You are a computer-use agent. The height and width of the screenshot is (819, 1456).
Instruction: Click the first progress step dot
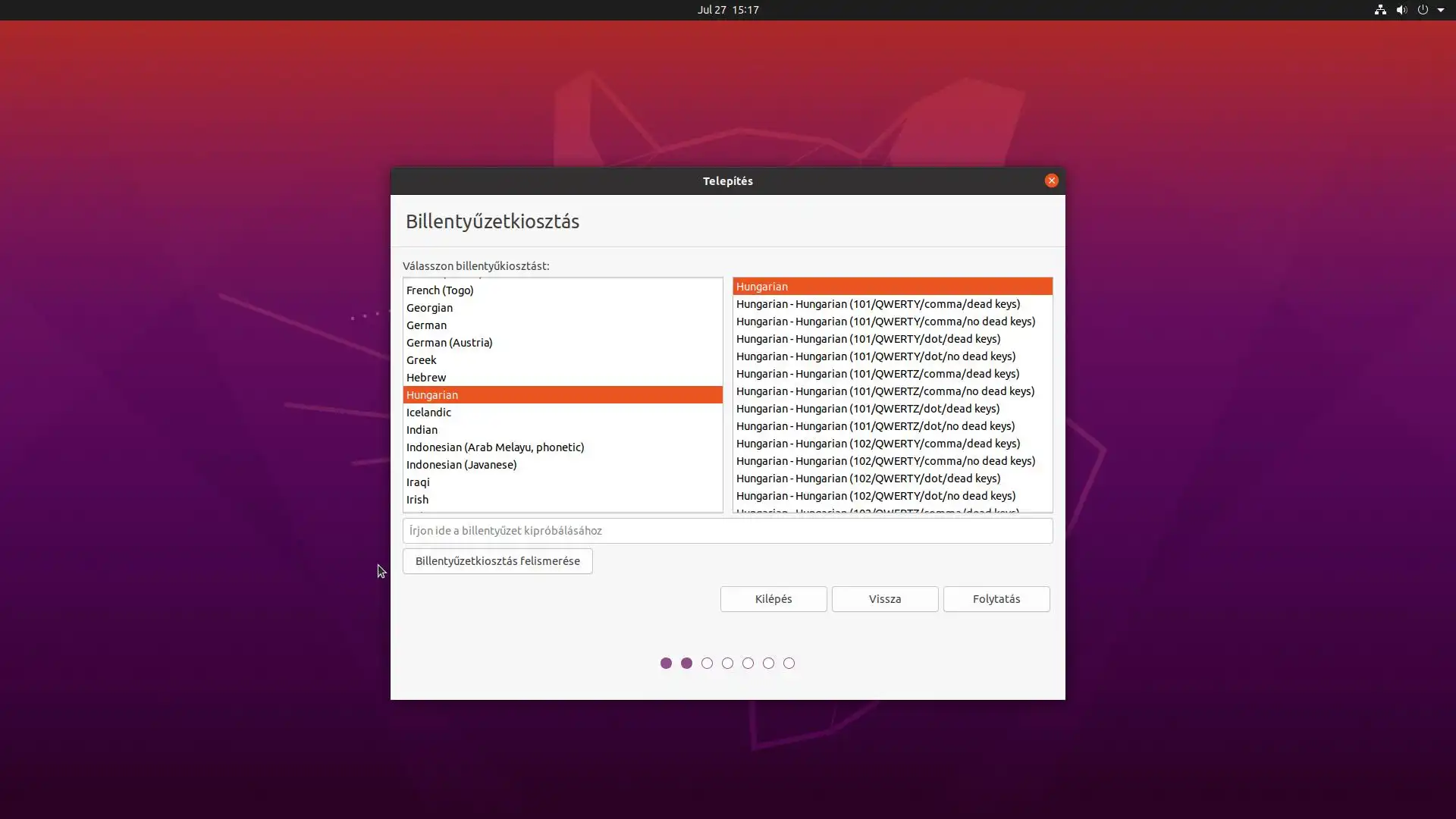click(x=666, y=664)
